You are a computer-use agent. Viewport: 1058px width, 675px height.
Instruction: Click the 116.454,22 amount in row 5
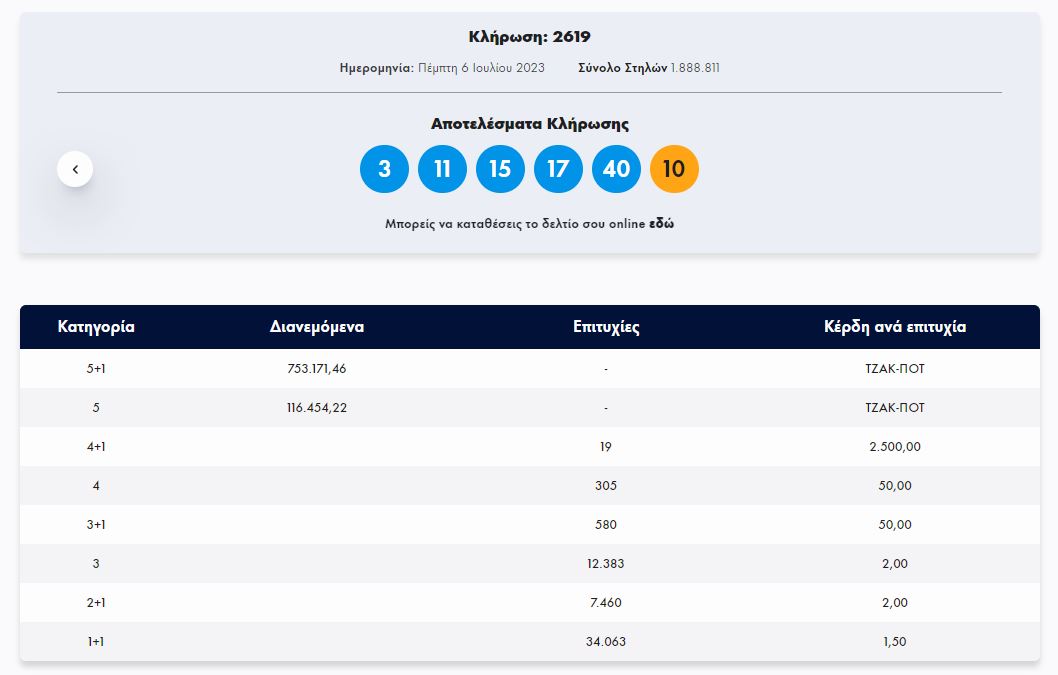[316, 408]
